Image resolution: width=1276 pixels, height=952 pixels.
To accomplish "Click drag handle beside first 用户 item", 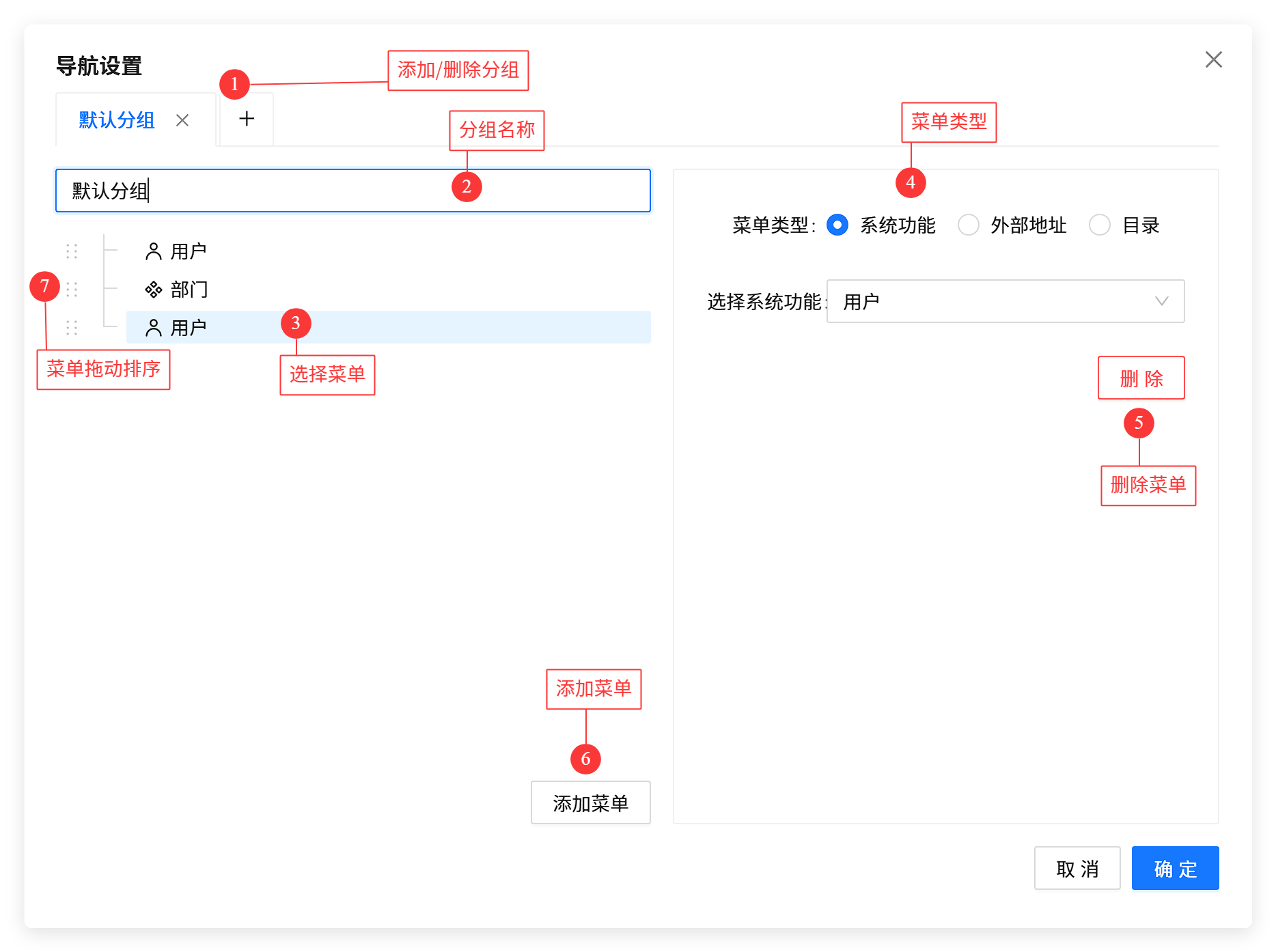I will coord(72,251).
